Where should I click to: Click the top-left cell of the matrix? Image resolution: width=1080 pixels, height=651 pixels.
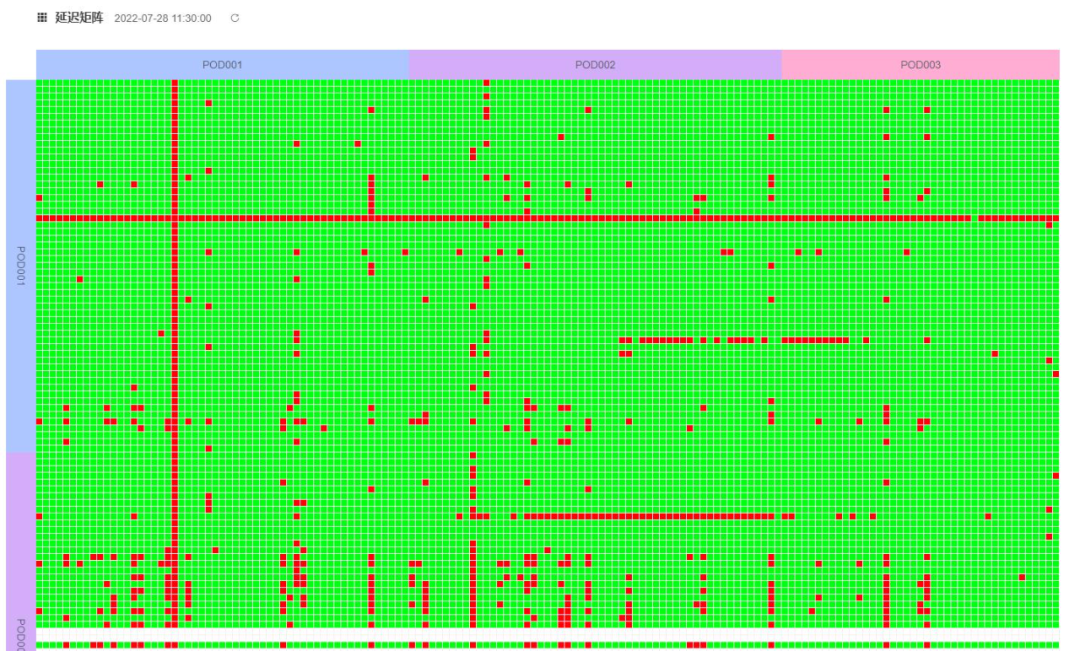pyautogui.click(x=40, y=83)
